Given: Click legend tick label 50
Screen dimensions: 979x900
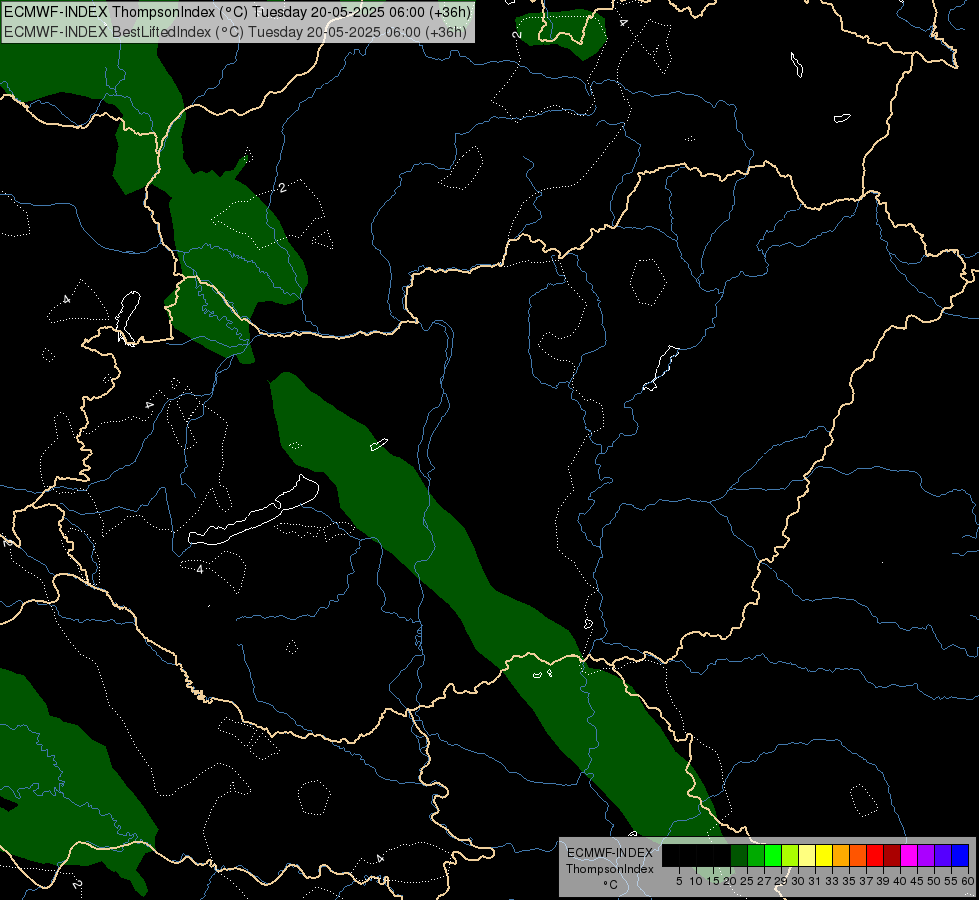Looking at the screenshot, I should 934,881.
